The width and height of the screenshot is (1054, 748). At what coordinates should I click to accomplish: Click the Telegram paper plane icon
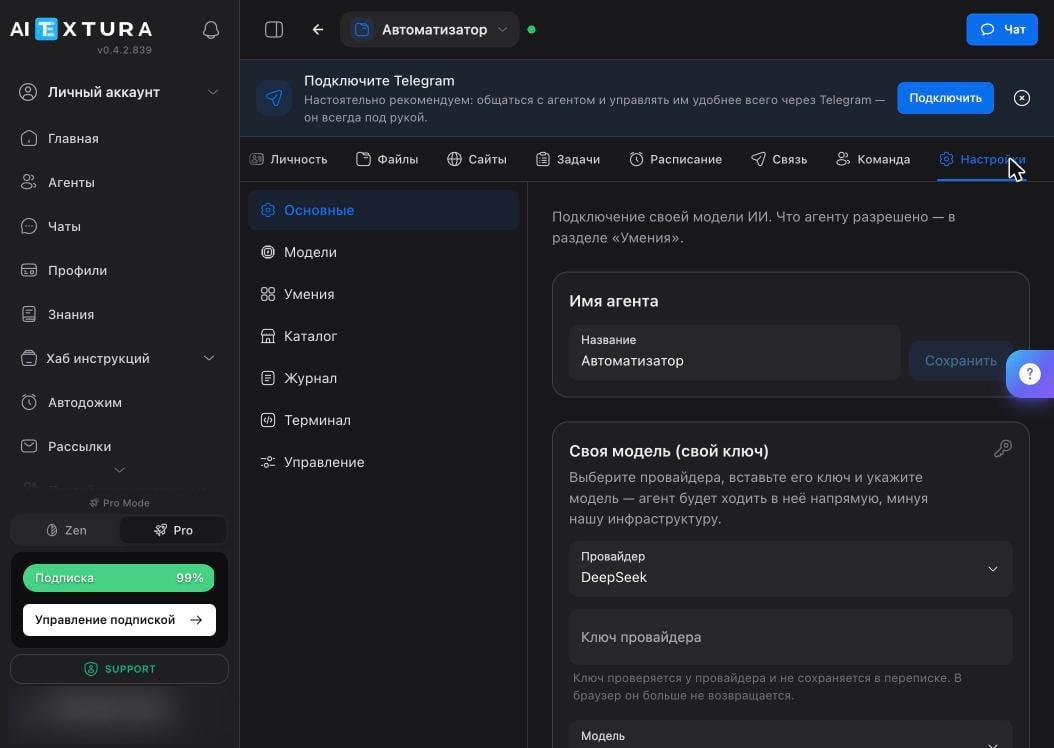click(x=274, y=98)
